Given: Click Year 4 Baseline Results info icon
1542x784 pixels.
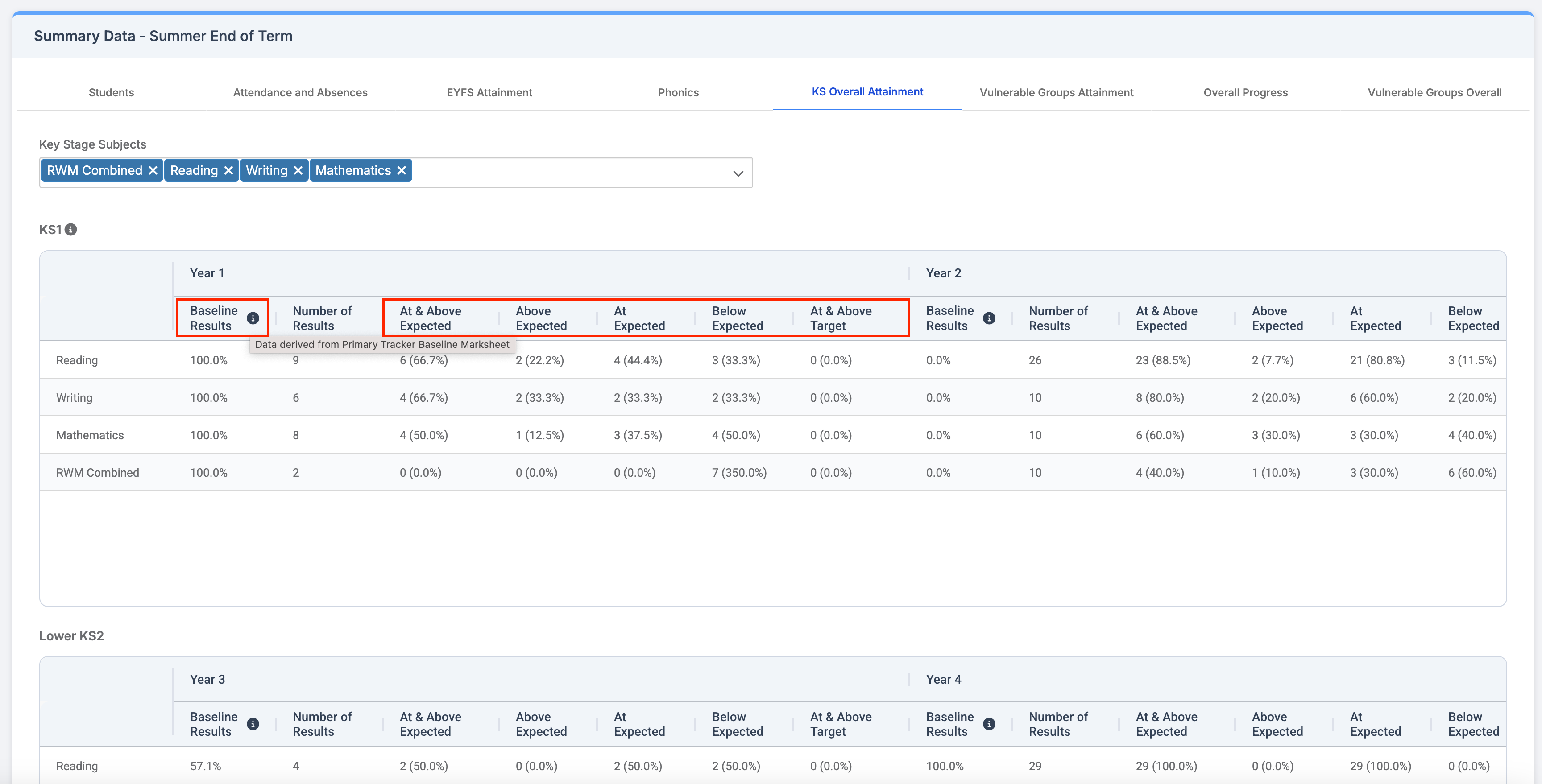Looking at the screenshot, I should tap(989, 724).
